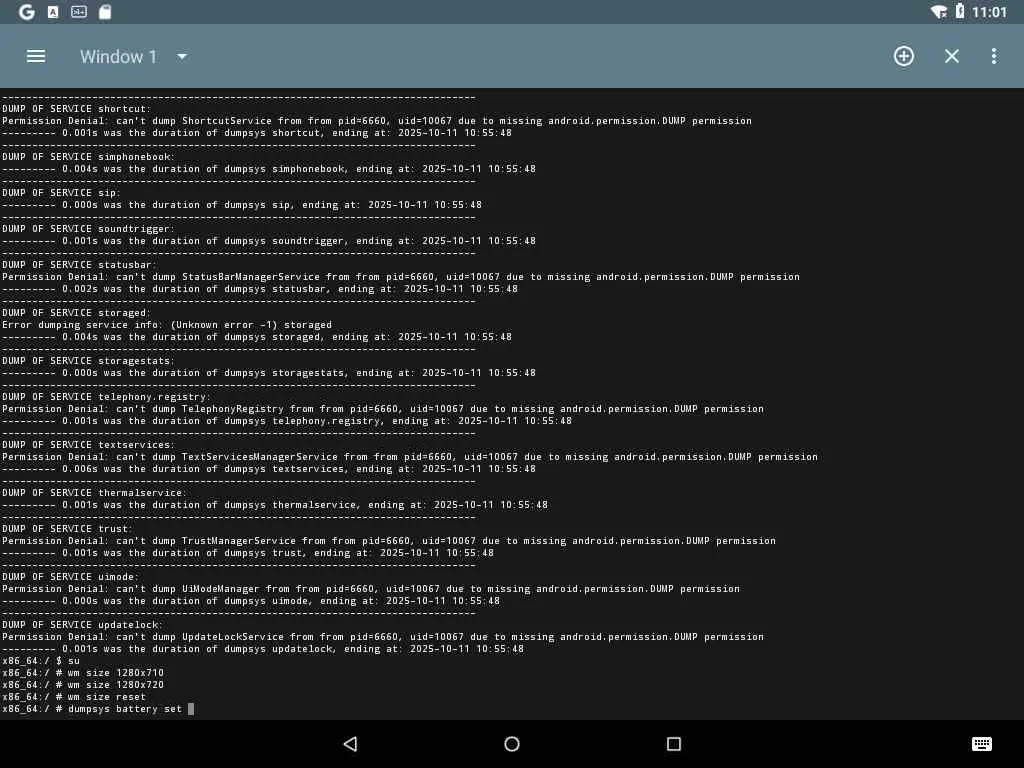Viewport: 1024px width, 768px height.
Task: Open the hamburger navigation menu
Action: (36, 56)
